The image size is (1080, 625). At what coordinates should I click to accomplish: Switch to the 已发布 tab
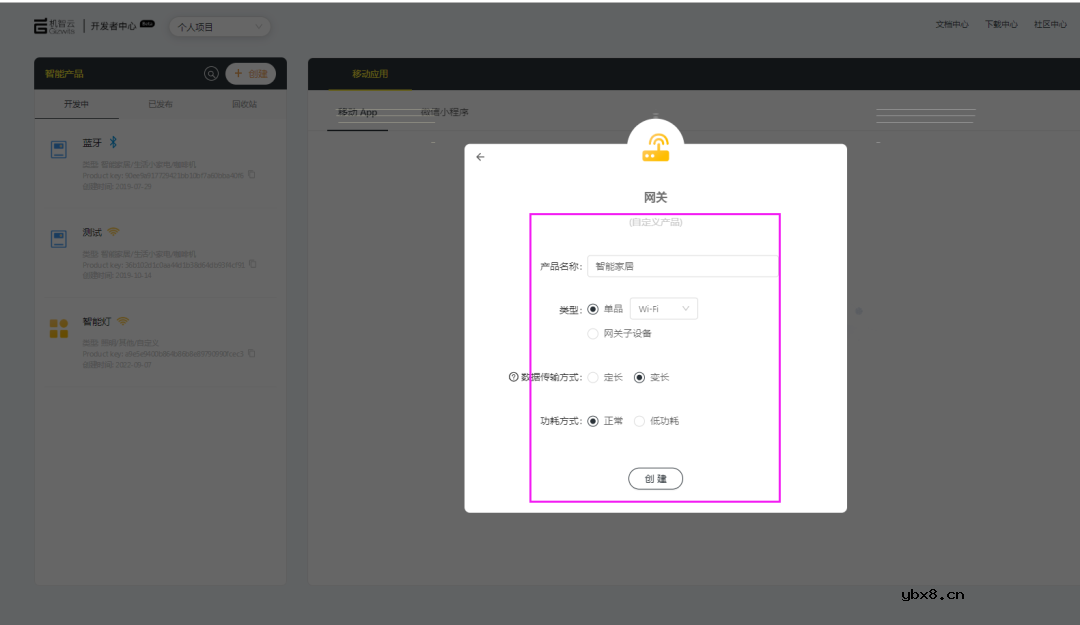[x=159, y=103]
